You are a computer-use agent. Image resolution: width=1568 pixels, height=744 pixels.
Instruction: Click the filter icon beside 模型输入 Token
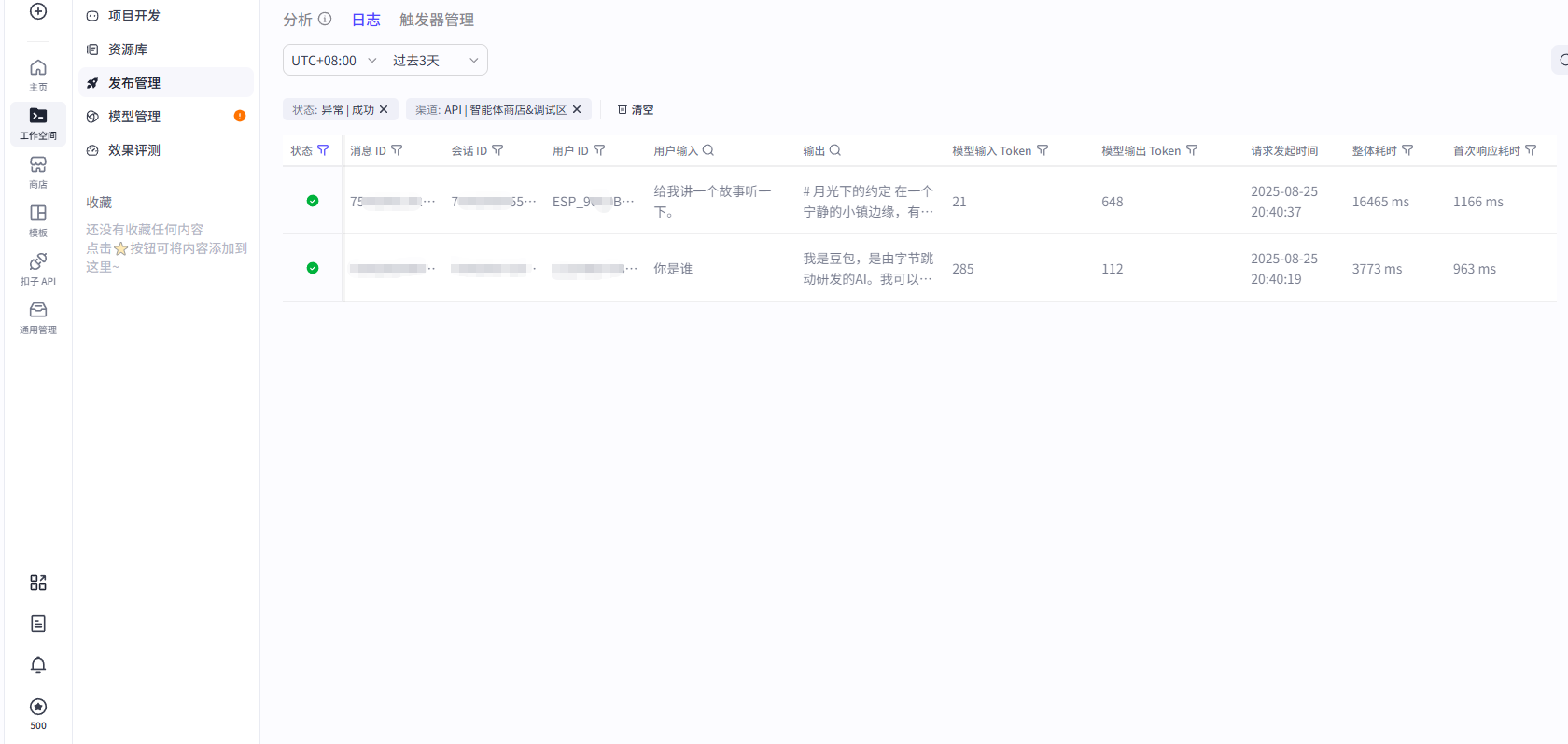1043,150
